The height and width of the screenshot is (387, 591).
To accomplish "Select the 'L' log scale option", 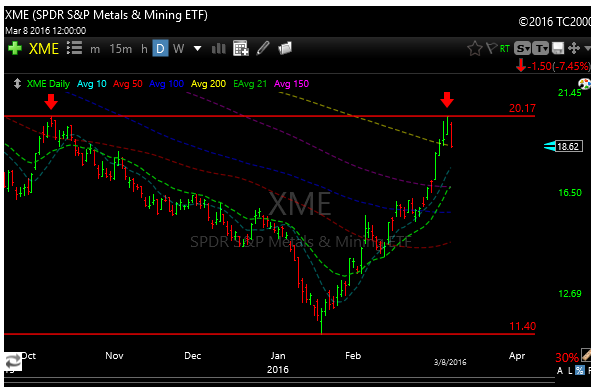I will pyautogui.click(x=570, y=371).
